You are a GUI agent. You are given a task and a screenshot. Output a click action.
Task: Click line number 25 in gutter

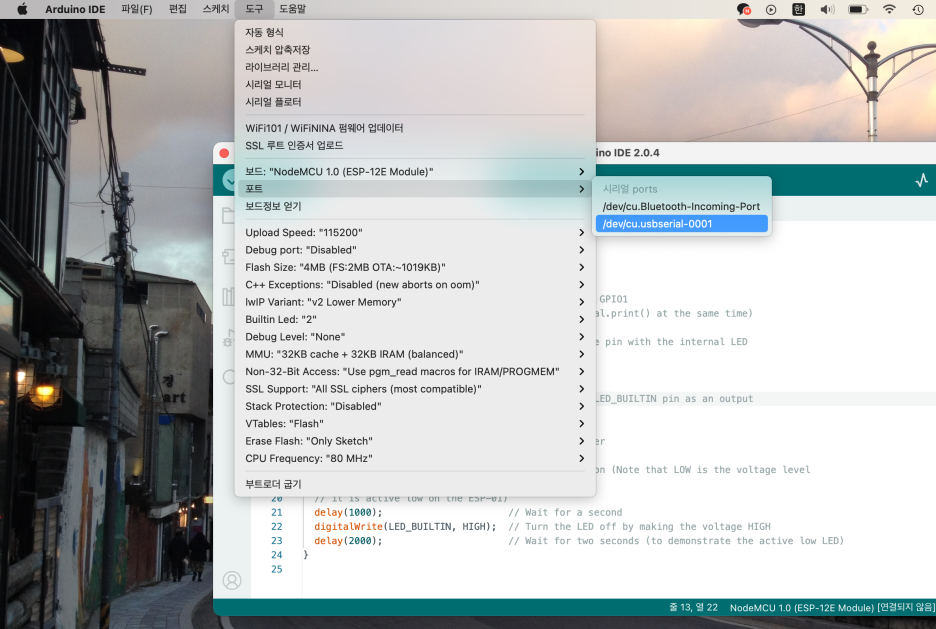pyautogui.click(x=276, y=569)
